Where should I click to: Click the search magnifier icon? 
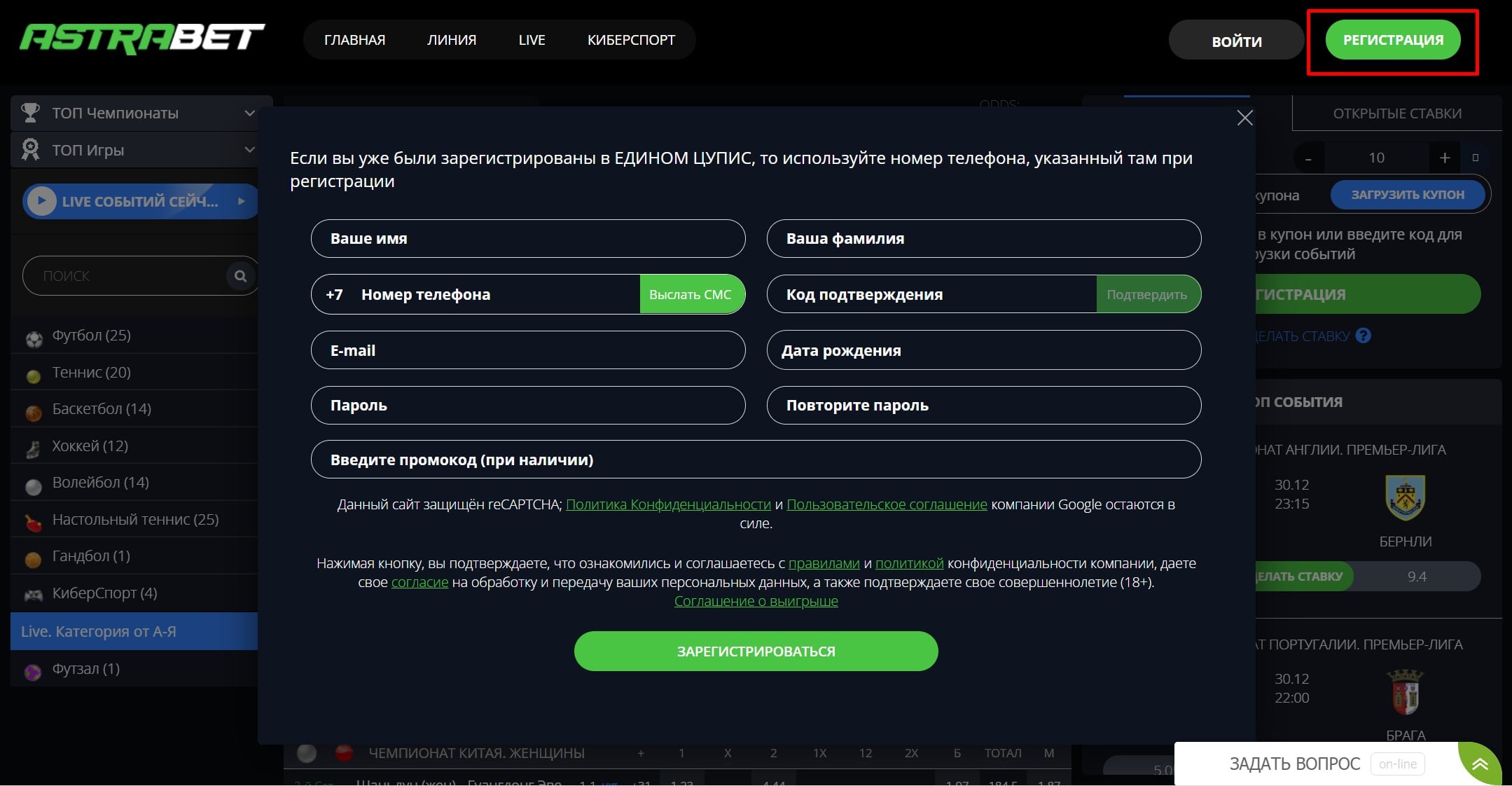[240, 276]
